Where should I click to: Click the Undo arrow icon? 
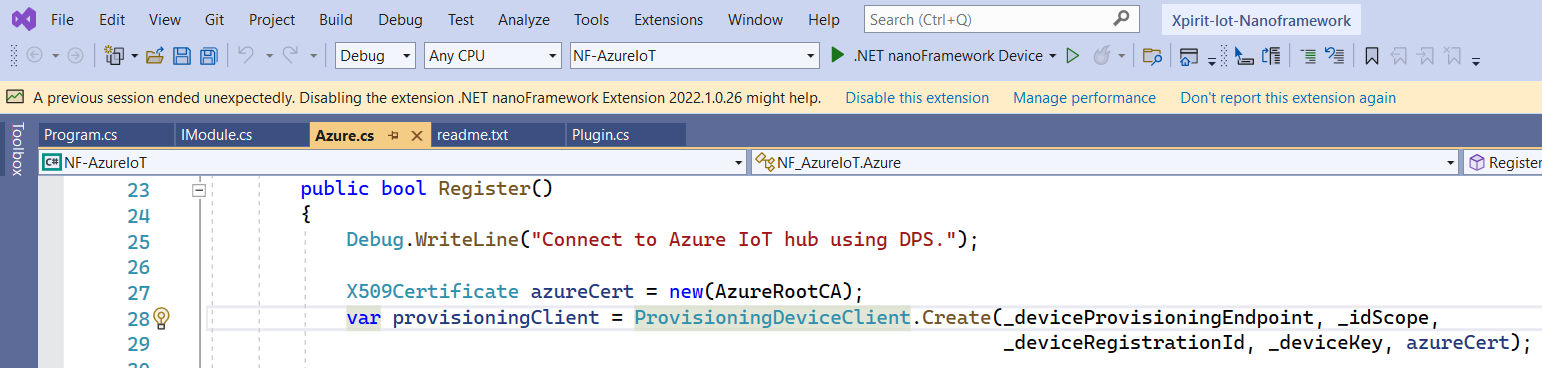[x=246, y=56]
